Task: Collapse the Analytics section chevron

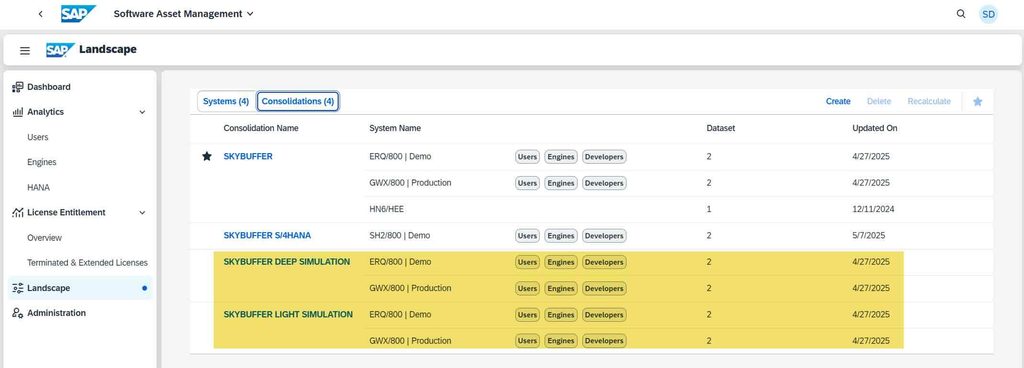Action: coord(142,112)
